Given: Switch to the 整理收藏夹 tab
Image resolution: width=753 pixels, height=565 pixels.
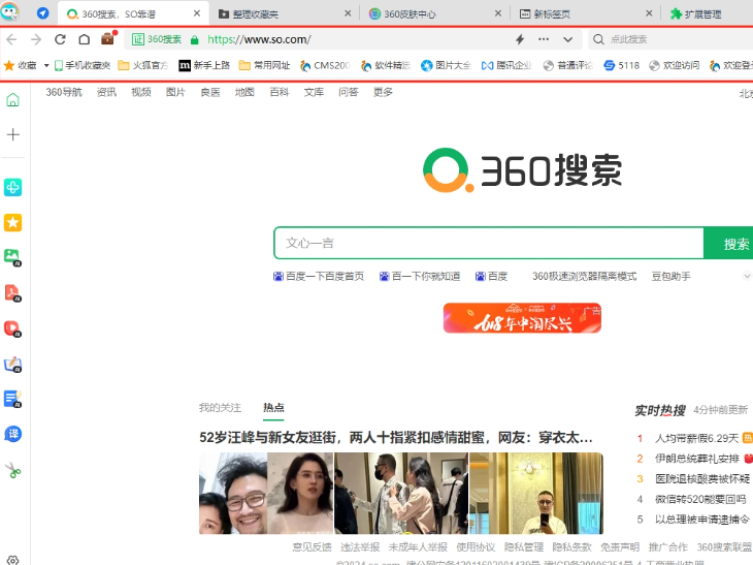Looking at the screenshot, I should click(283, 14).
